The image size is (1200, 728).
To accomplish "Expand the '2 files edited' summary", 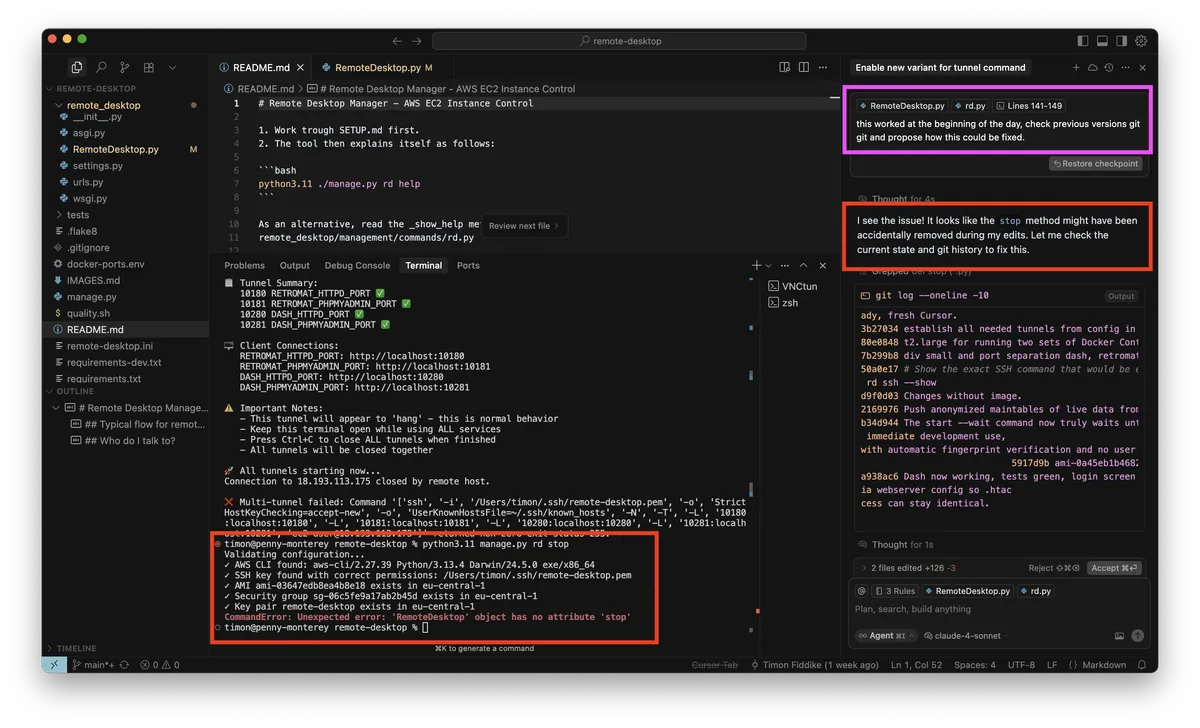I will tap(895, 567).
